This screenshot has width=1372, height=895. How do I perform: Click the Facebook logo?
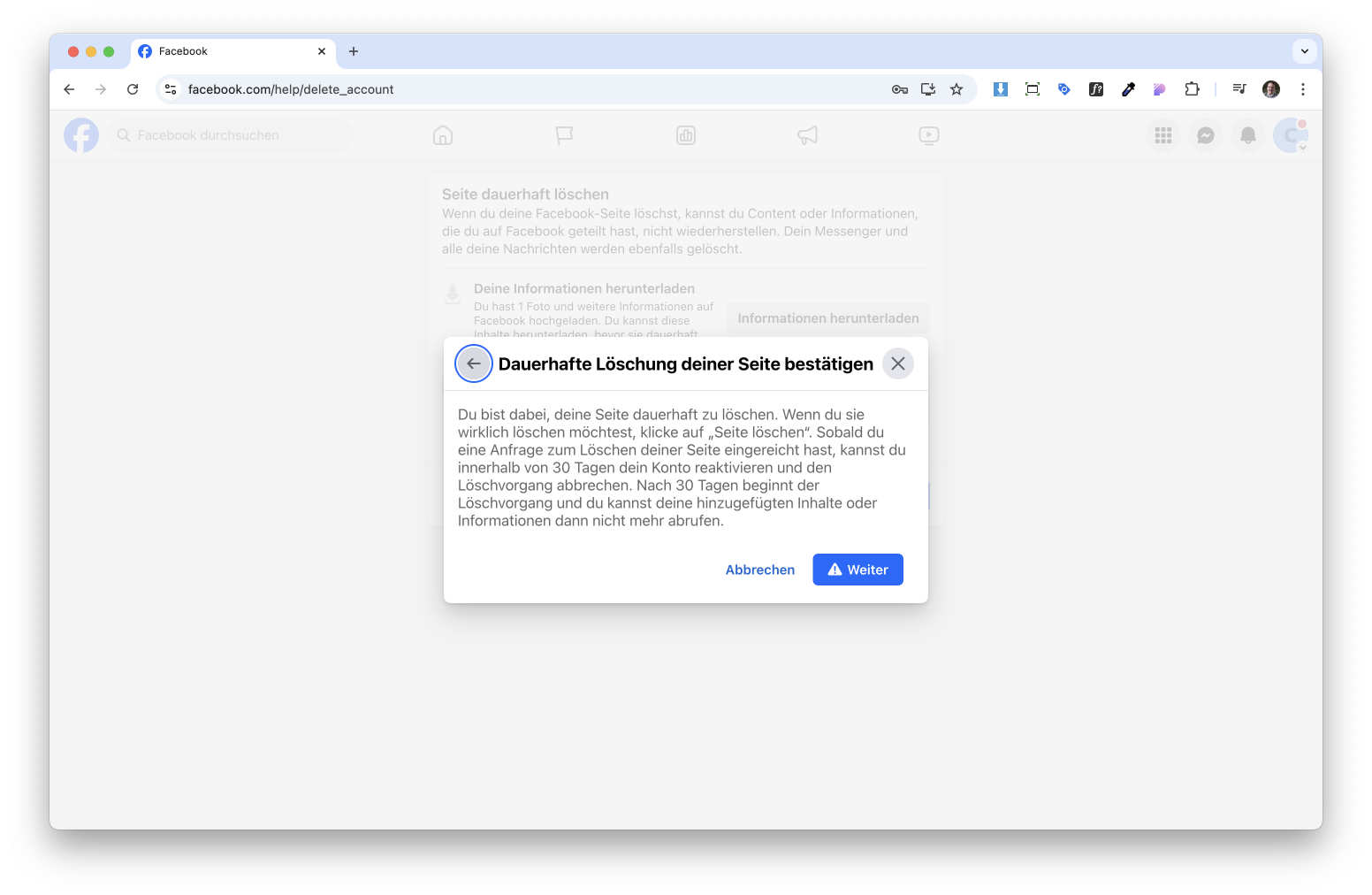pos(81,135)
